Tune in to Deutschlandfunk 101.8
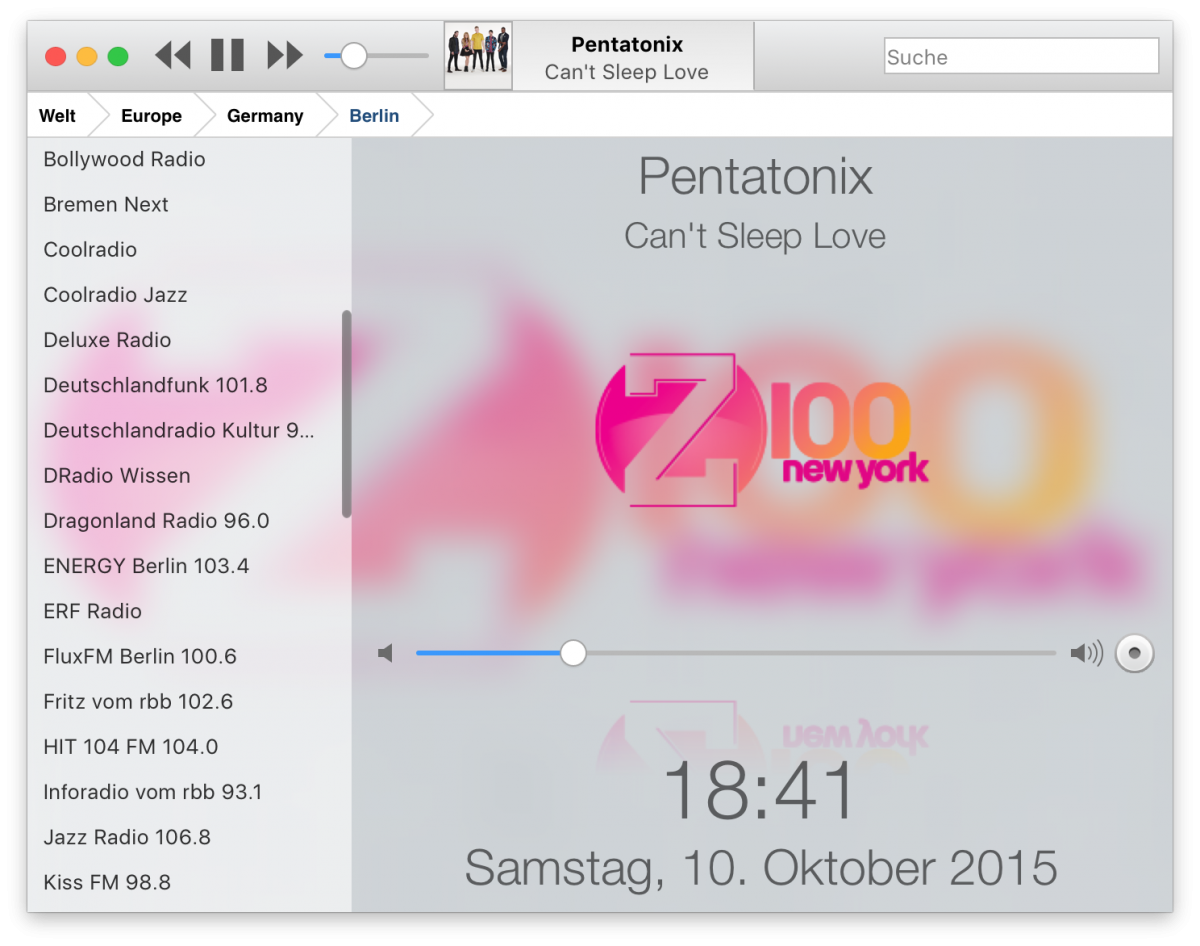This screenshot has height=946, width=1200. click(189, 385)
